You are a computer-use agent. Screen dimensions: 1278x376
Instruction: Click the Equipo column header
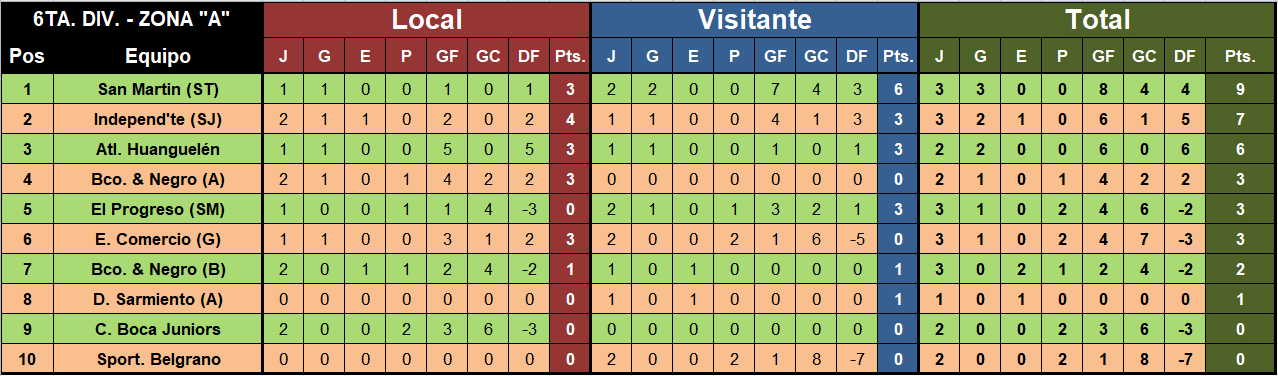(158, 57)
